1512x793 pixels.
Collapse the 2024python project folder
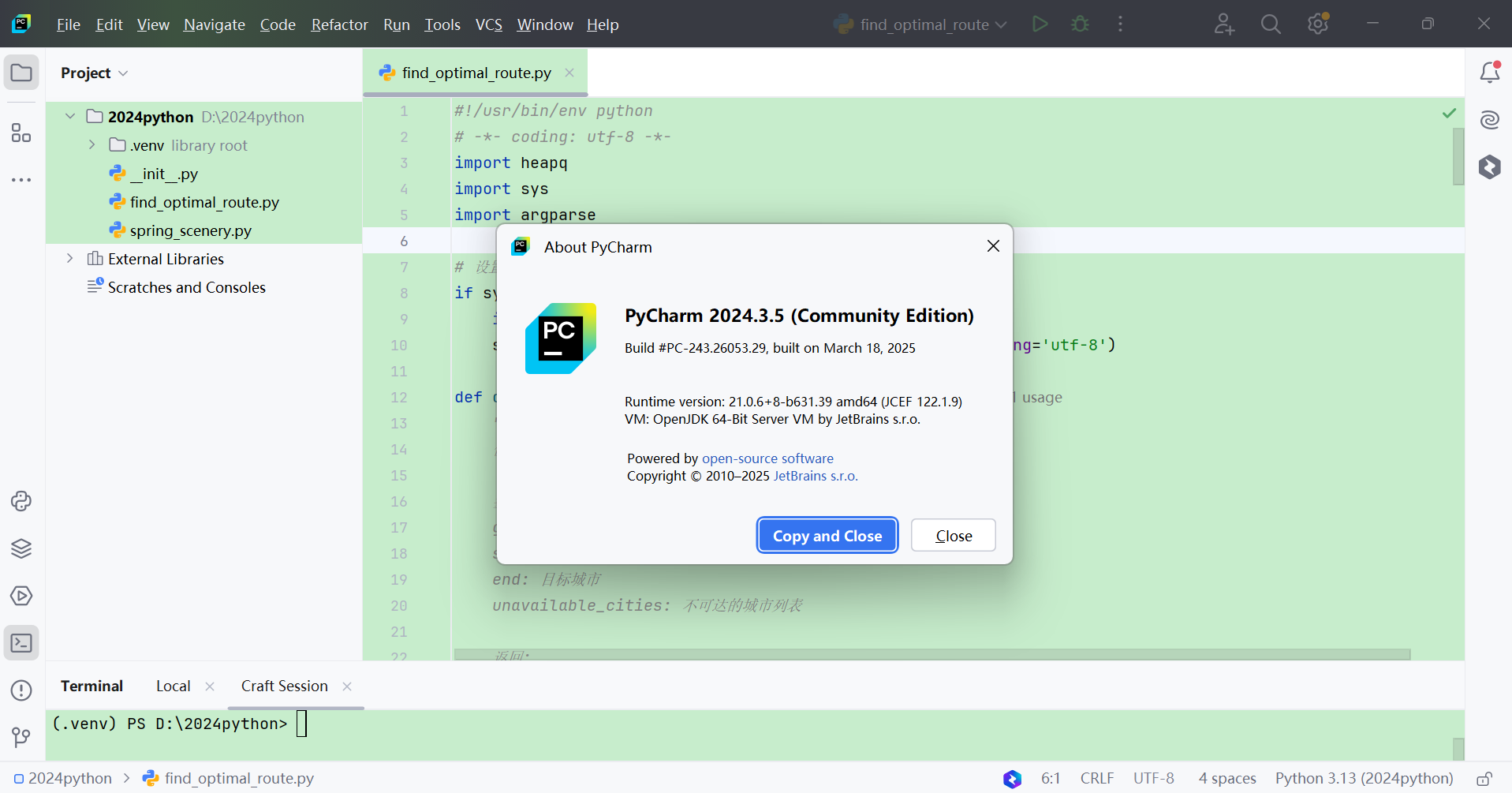(70, 117)
